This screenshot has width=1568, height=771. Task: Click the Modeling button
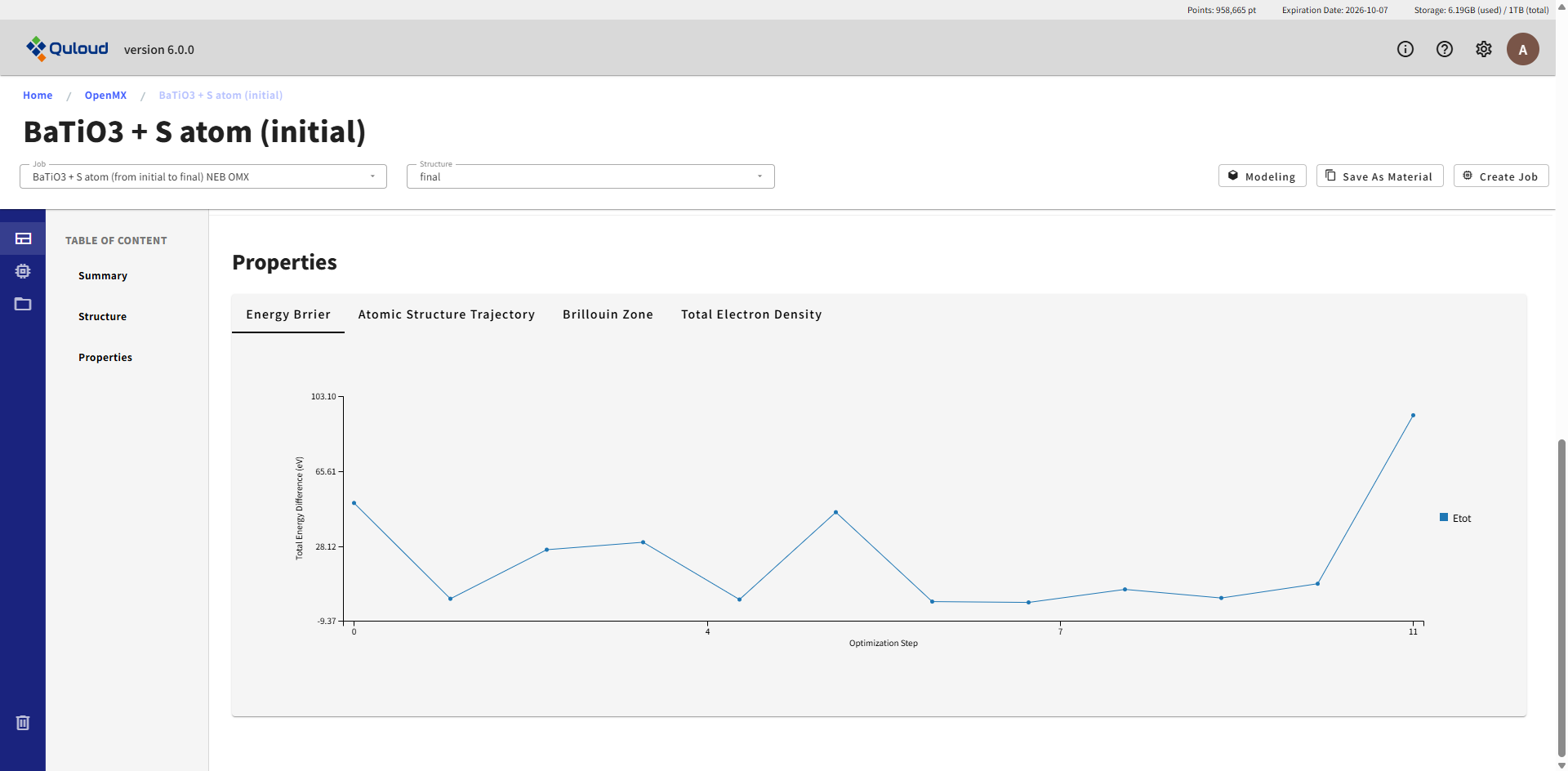[1262, 176]
